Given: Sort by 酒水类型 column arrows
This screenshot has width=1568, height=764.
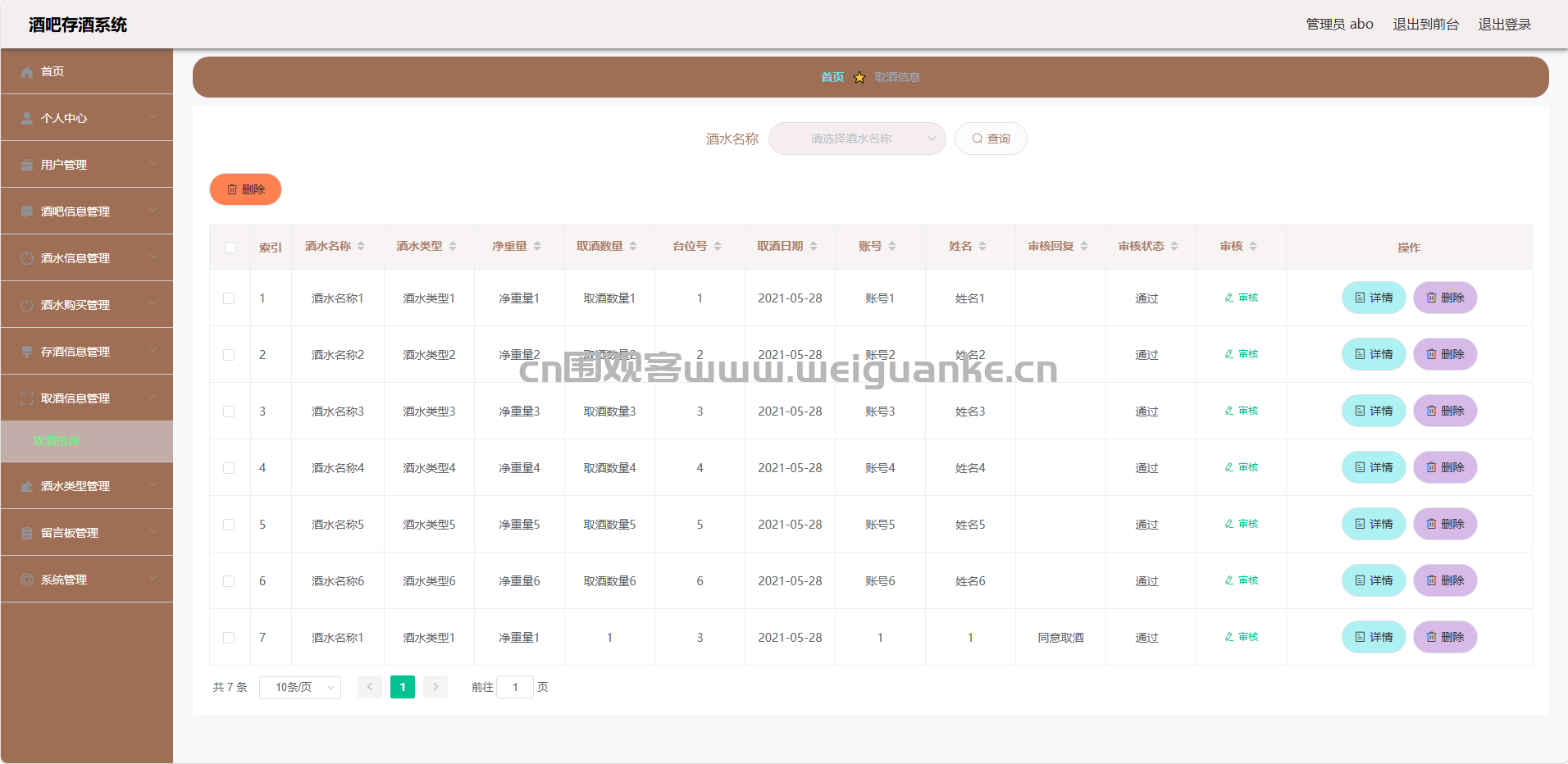Looking at the screenshot, I should 453,246.
